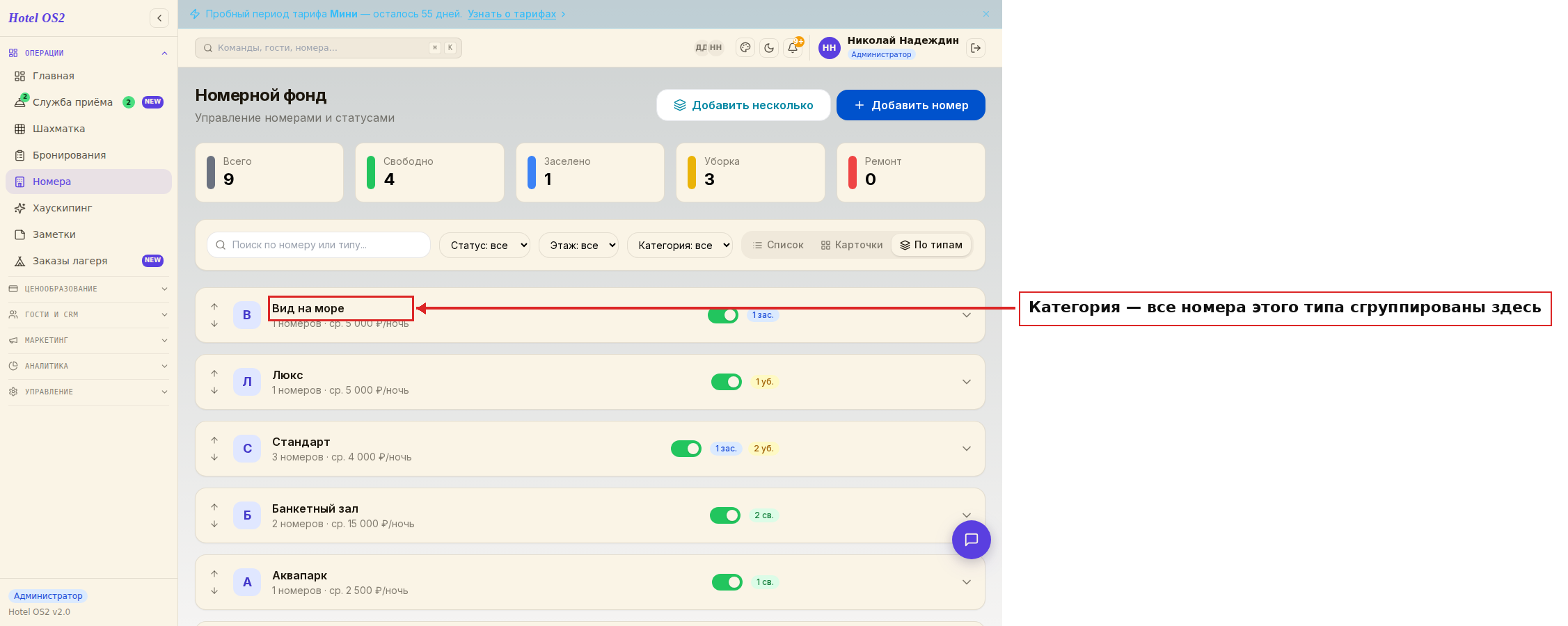Viewport: 1568px width, 626px height.
Task: Click the НН user avatar
Action: pos(829,48)
